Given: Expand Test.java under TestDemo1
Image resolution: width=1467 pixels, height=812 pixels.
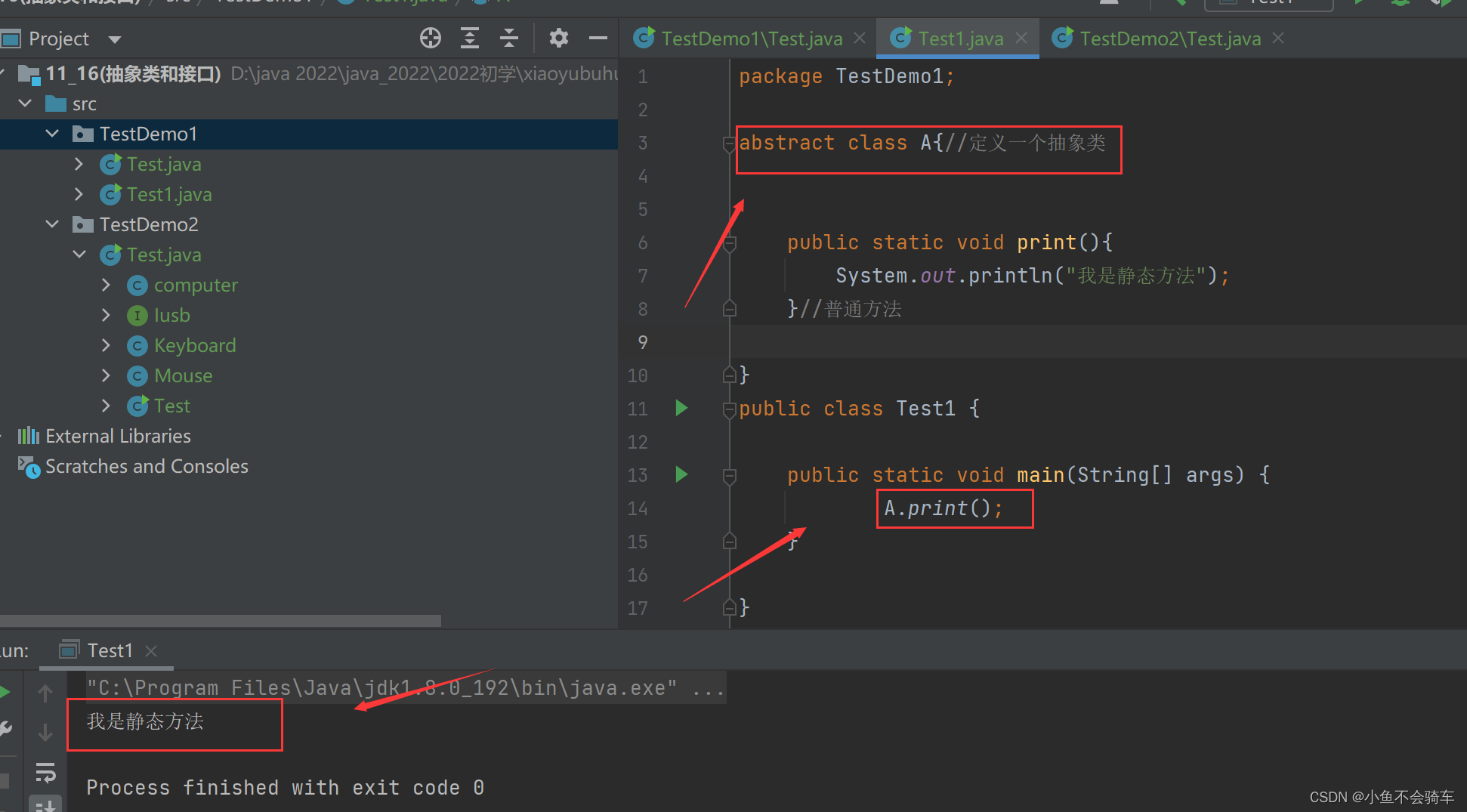Looking at the screenshot, I should (79, 164).
